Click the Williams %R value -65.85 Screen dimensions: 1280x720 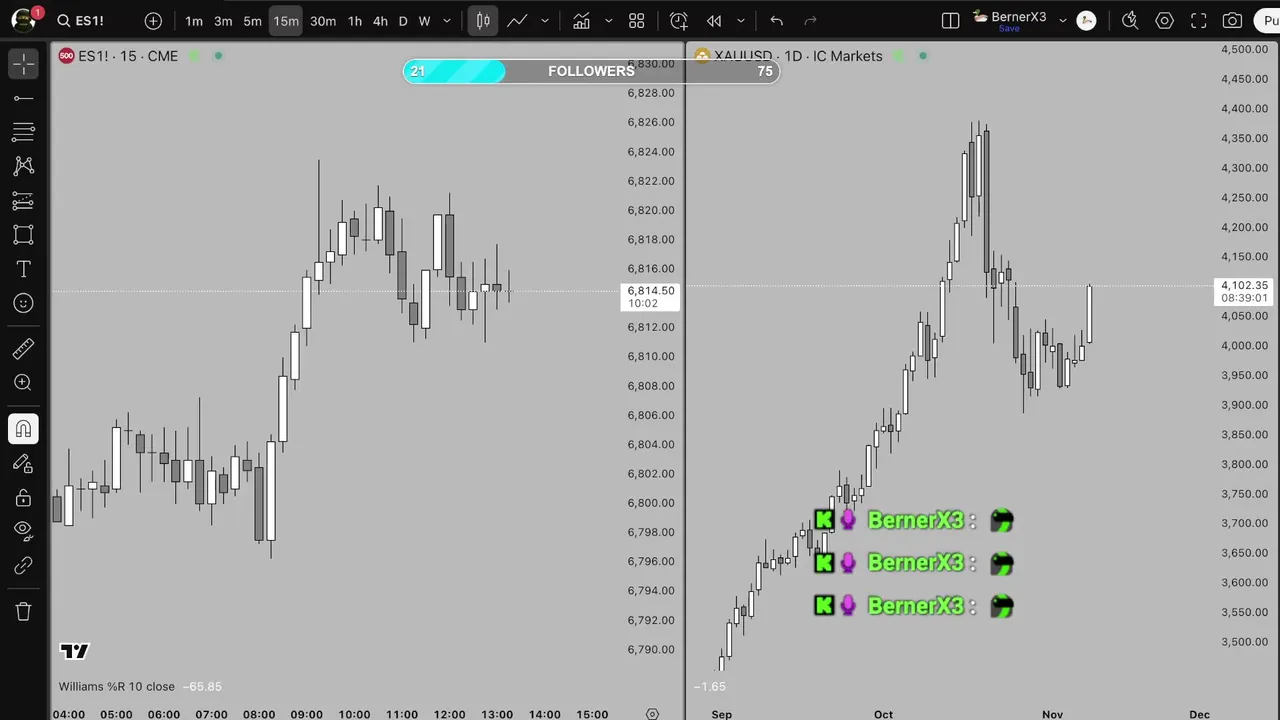[x=202, y=686]
